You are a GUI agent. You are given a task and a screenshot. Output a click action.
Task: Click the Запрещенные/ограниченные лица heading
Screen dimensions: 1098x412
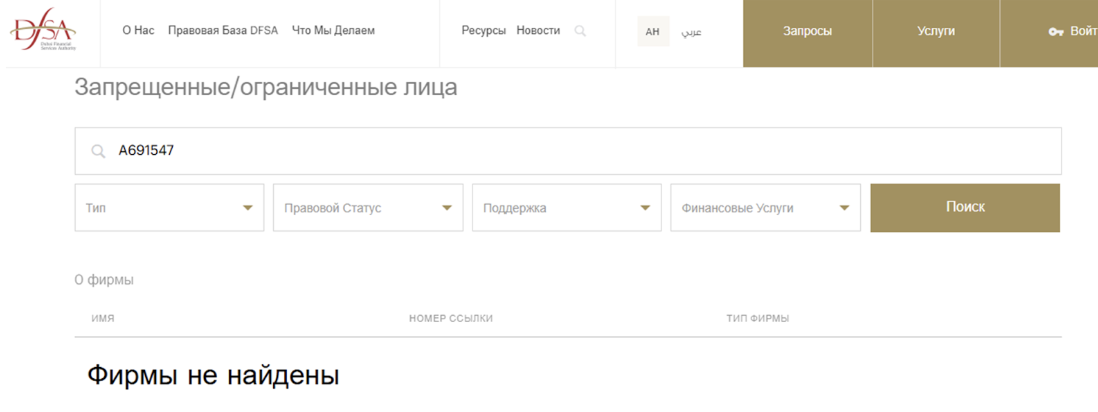point(266,88)
